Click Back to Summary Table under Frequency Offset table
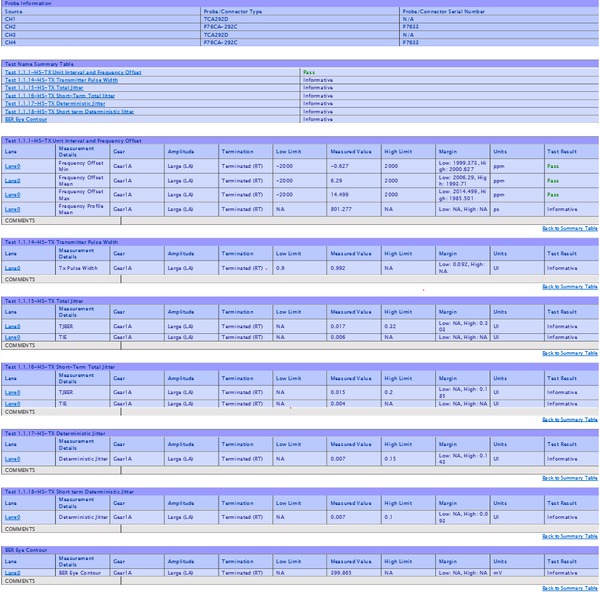The image size is (600, 593). 569,229
